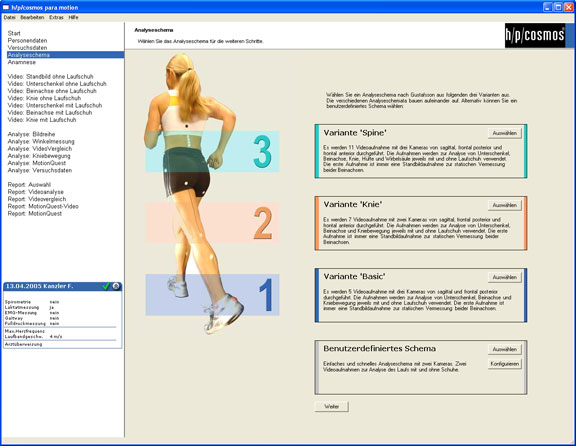Open Report: Videoanalyse
The image size is (576, 446).
point(36,192)
